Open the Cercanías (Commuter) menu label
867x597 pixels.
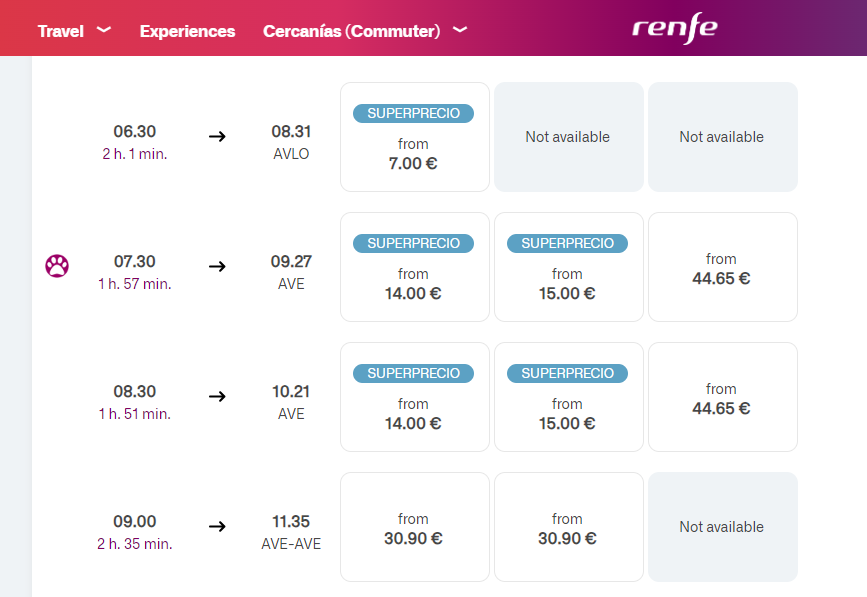351,31
